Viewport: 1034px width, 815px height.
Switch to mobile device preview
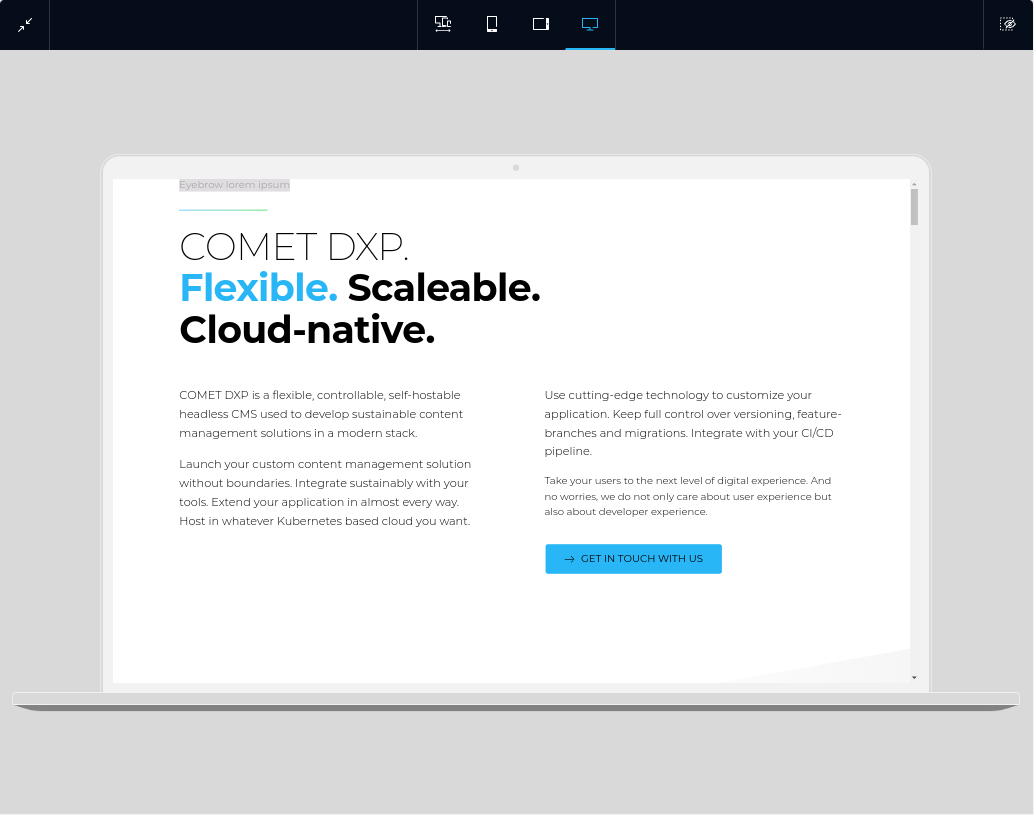click(491, 23)
